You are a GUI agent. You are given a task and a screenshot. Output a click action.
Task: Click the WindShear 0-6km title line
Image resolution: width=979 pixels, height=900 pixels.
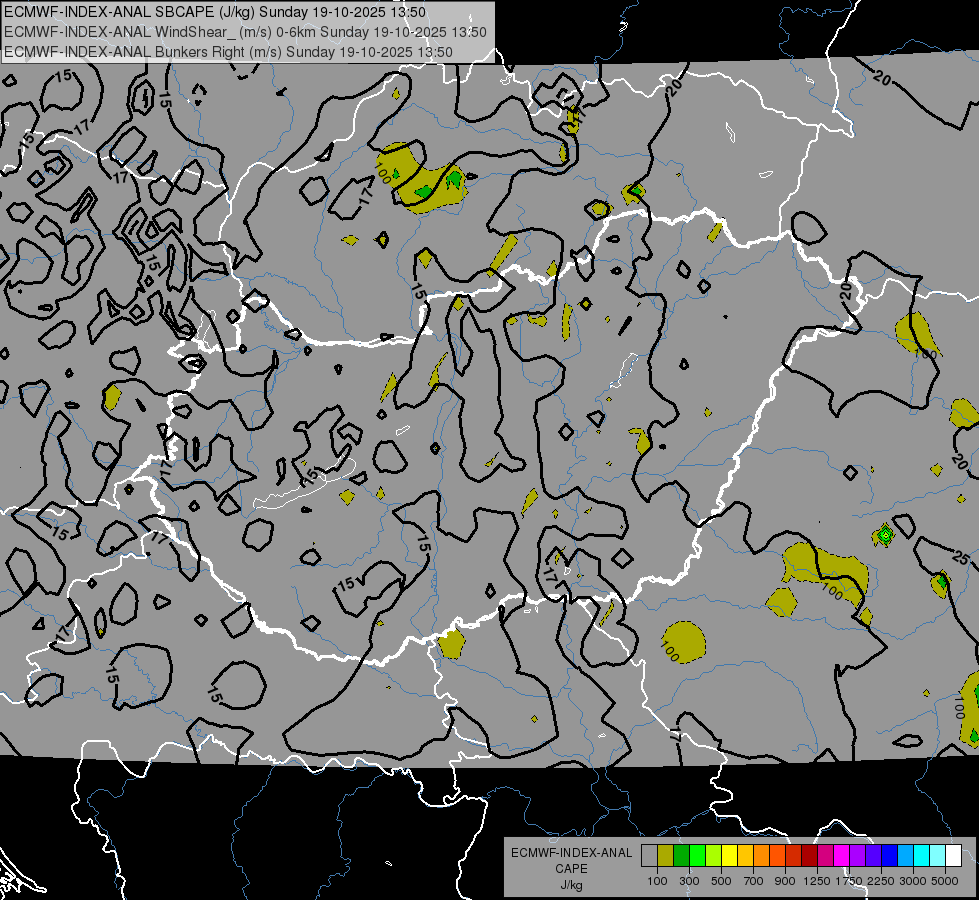(x=245, y=32)
